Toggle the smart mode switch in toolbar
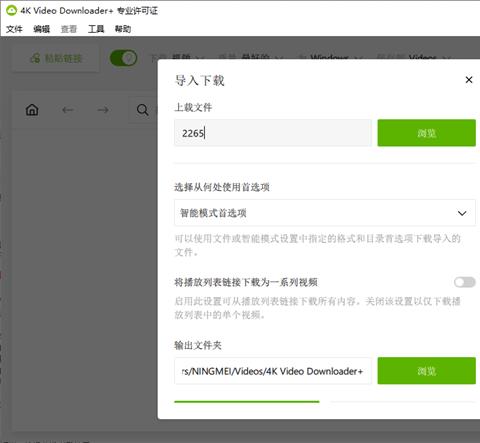The width and height of the screenshot is (480, 443). pyautogui.click(x=123, y=58)
